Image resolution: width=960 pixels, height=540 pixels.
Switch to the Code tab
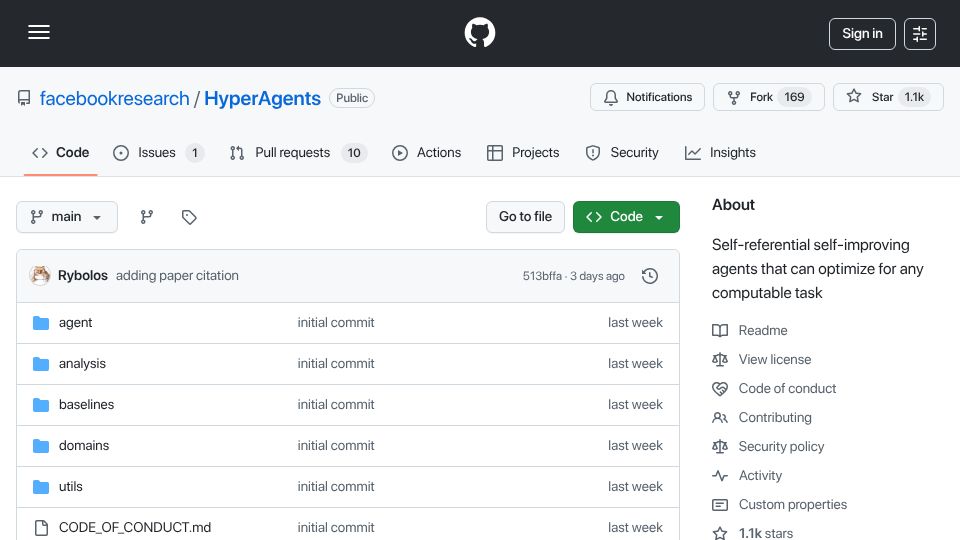pyautogui.click(x=61, y=152)
